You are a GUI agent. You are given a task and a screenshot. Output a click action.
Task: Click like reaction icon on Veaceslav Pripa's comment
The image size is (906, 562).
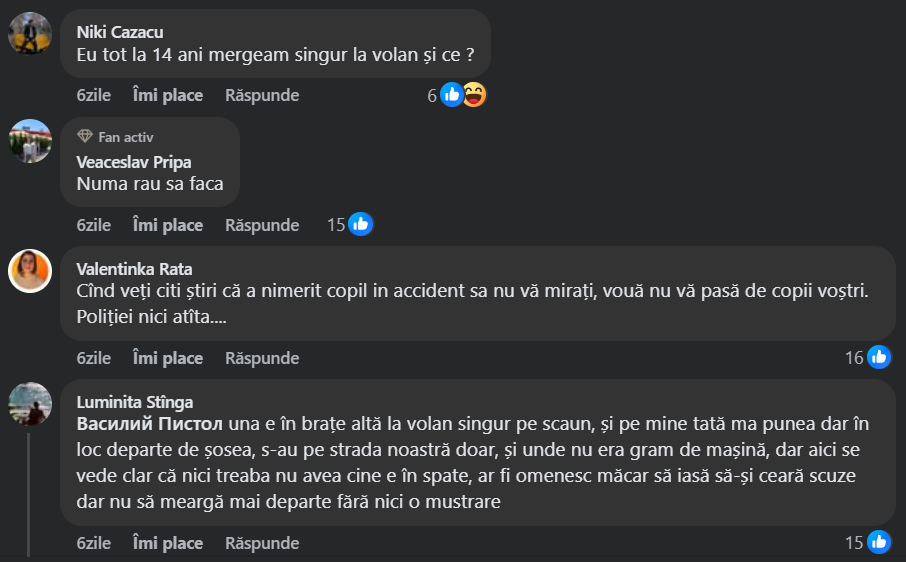pos(361,224)
